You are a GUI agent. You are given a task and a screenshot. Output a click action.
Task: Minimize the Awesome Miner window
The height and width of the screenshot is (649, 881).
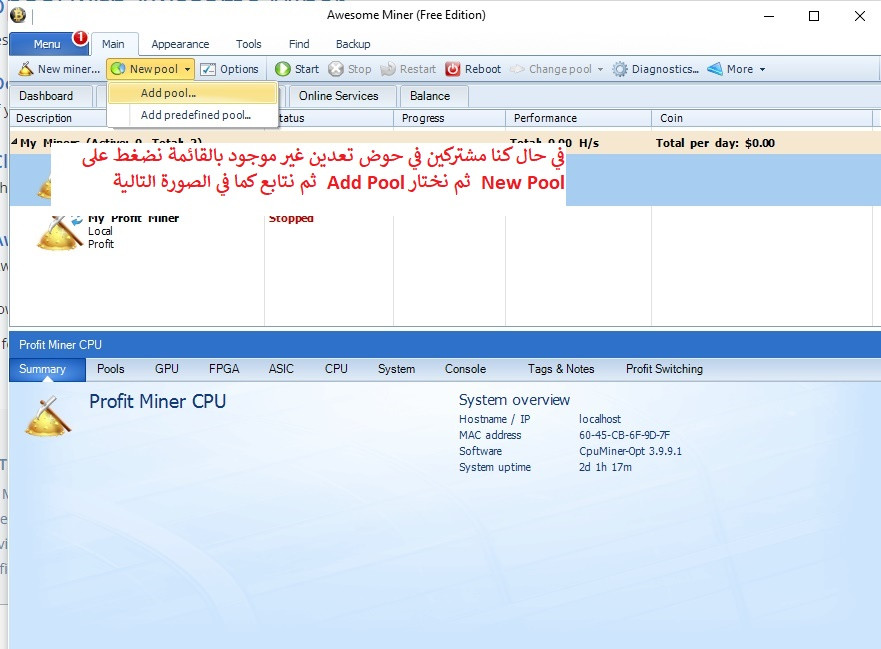pyautogui.click(x=769, y=16)
